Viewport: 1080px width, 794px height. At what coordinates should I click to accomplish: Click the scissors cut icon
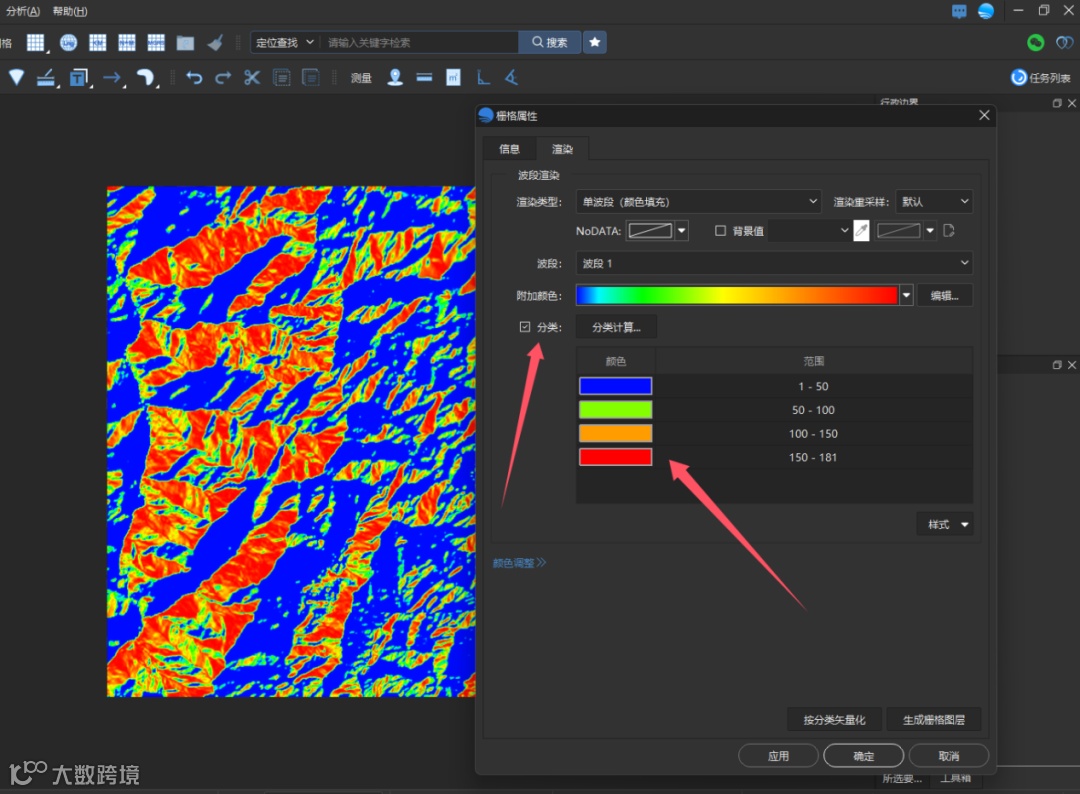tap(252, 77)
